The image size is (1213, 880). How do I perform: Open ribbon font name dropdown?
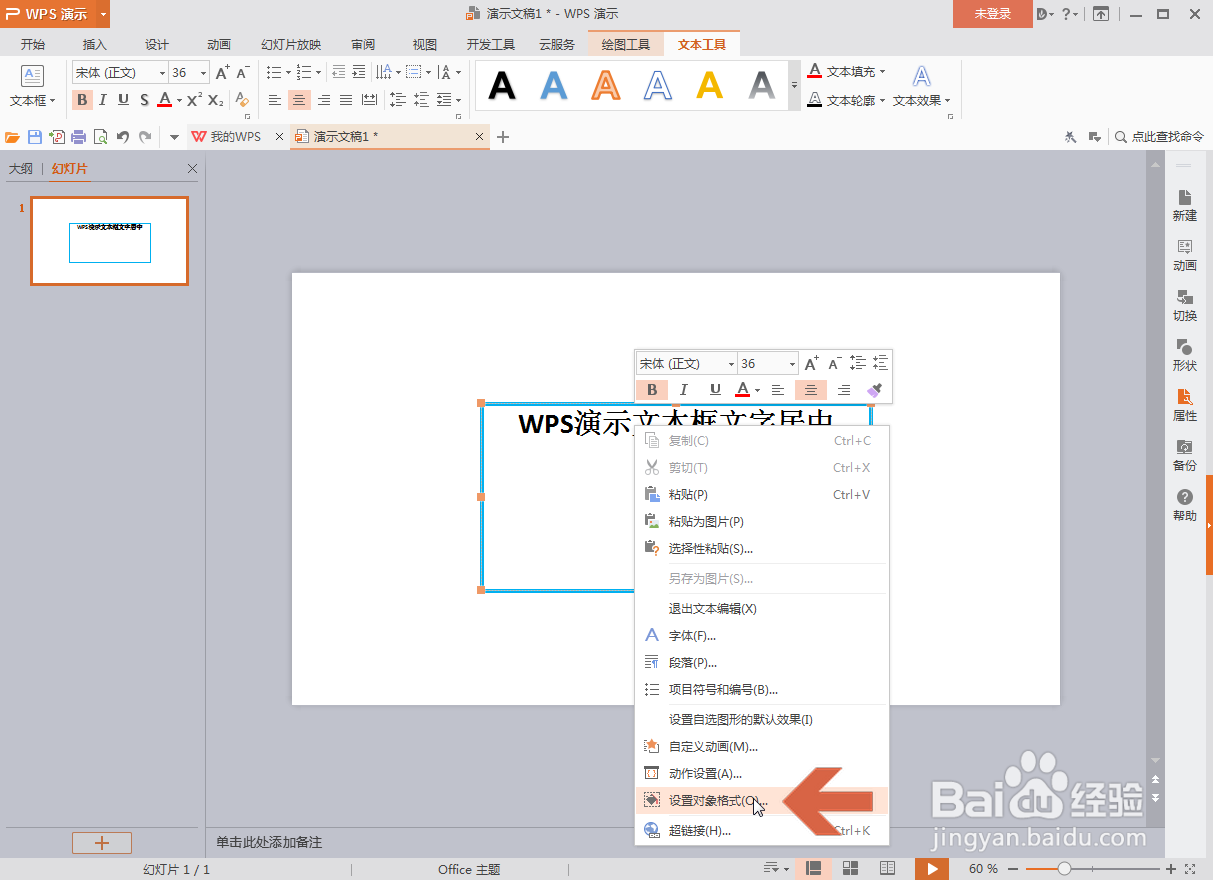point(162,73)
